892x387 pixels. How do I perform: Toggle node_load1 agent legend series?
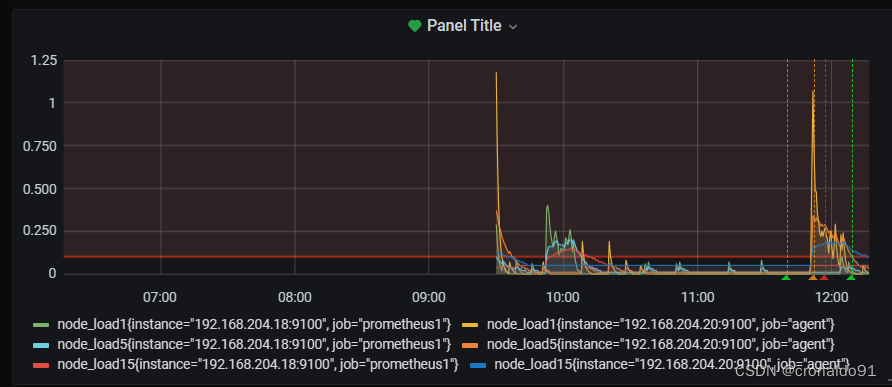point(660,324)
